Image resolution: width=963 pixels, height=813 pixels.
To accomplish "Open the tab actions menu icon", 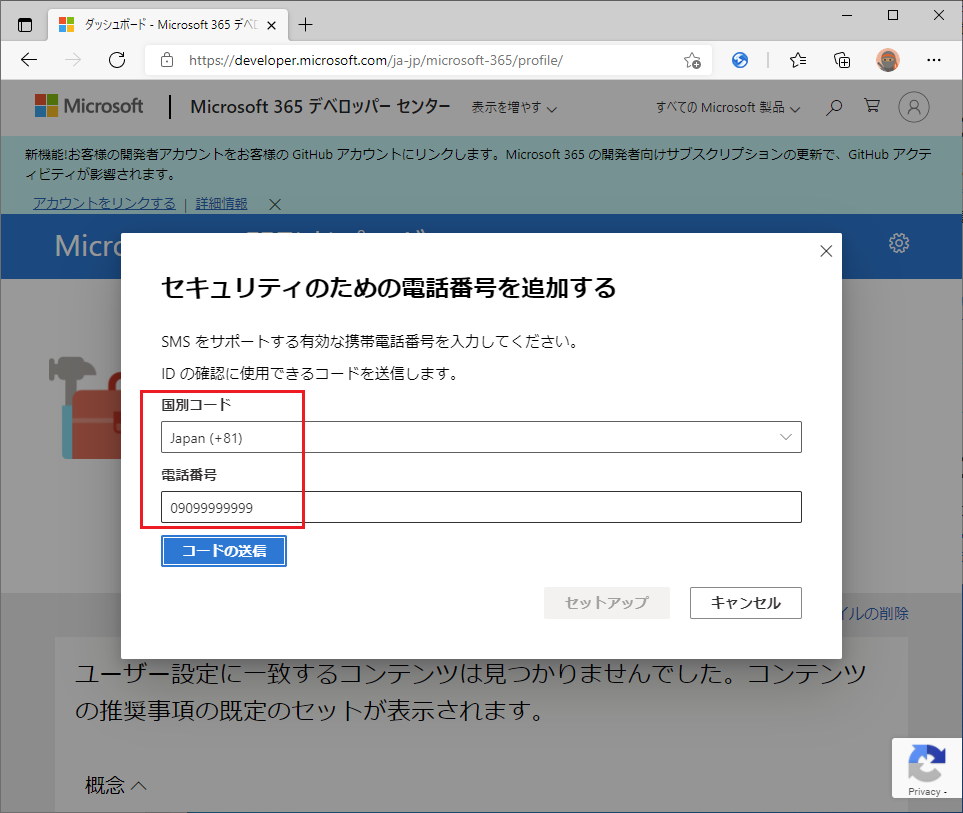I will pos(25,25).
